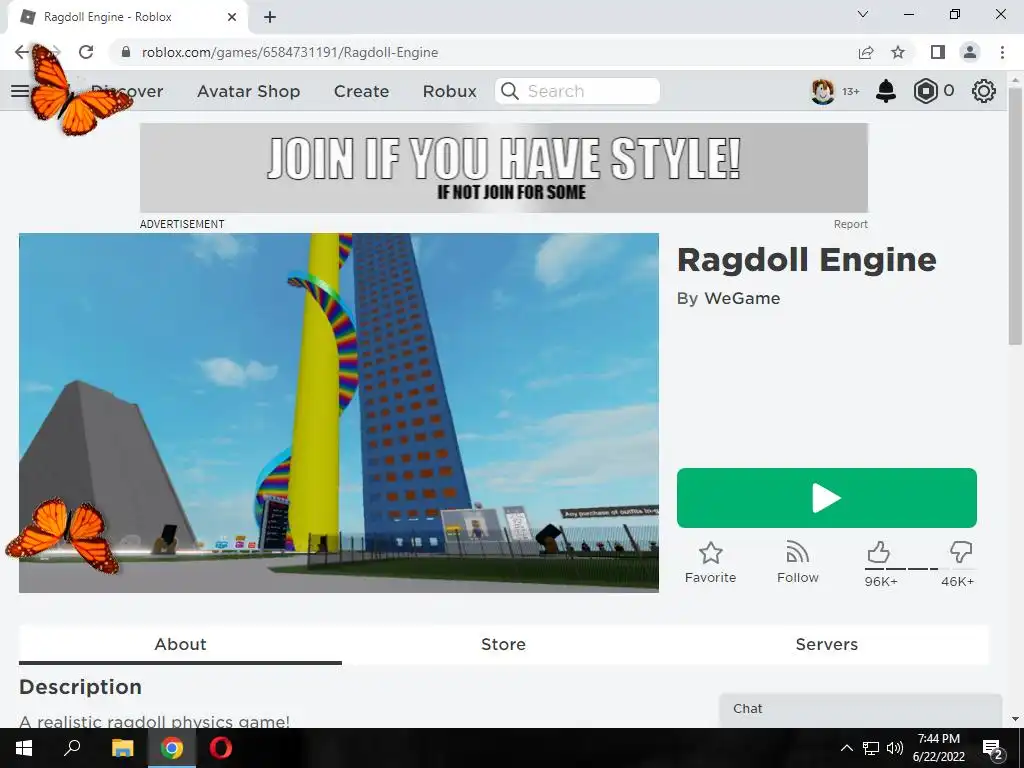Click the padlock site info icon
The width and height of the screenshot is (1024, 768).
coord(126,52)
